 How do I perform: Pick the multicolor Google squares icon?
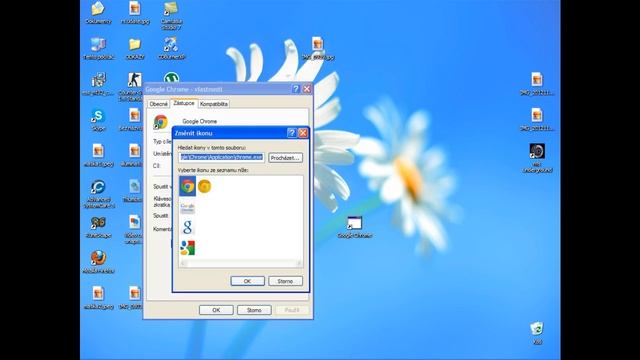(187, 248)
